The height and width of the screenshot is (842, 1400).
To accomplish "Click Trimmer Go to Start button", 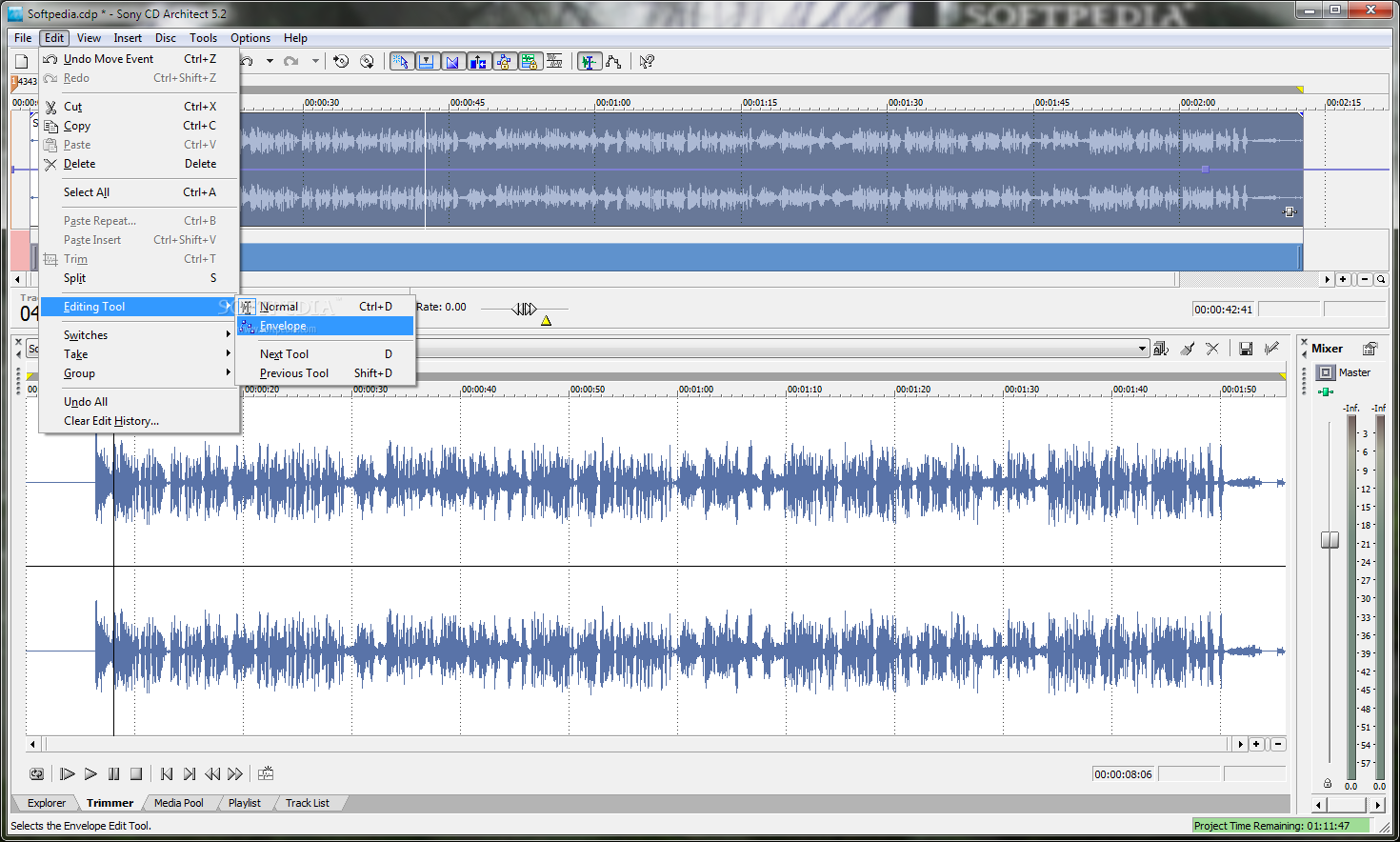I will 167,774.
